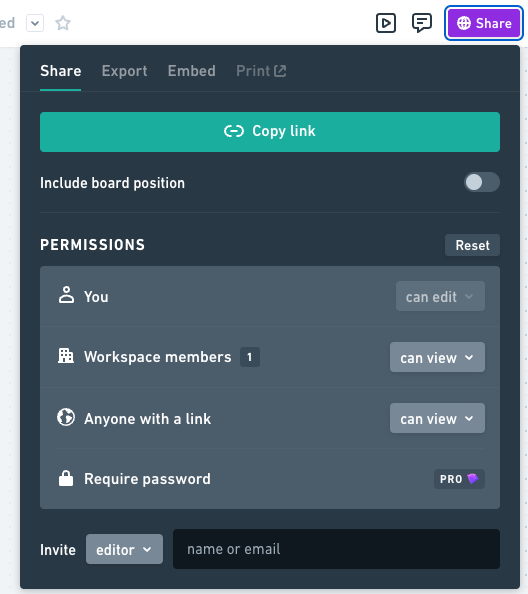This screenshot has height=594, width=528.
Task: Click the purple Share button
Action: (x=484, y=23)
